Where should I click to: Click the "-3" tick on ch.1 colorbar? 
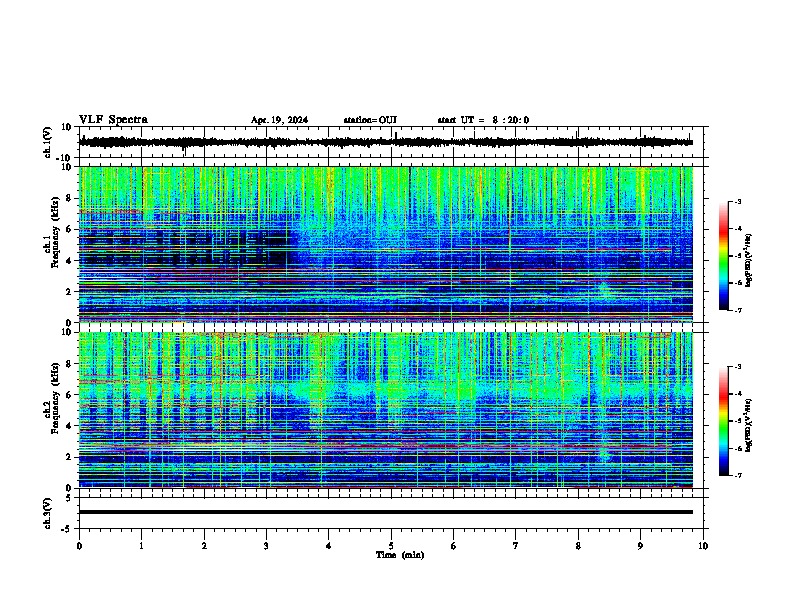tap(738, 201)
